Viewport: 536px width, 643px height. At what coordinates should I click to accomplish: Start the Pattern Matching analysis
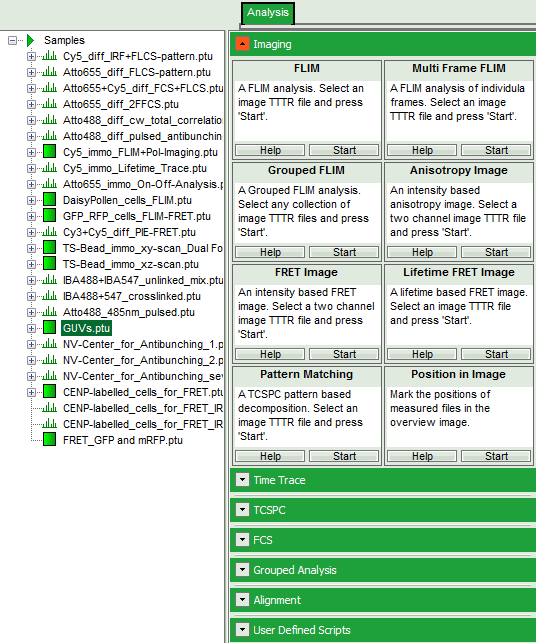[344, 456]
